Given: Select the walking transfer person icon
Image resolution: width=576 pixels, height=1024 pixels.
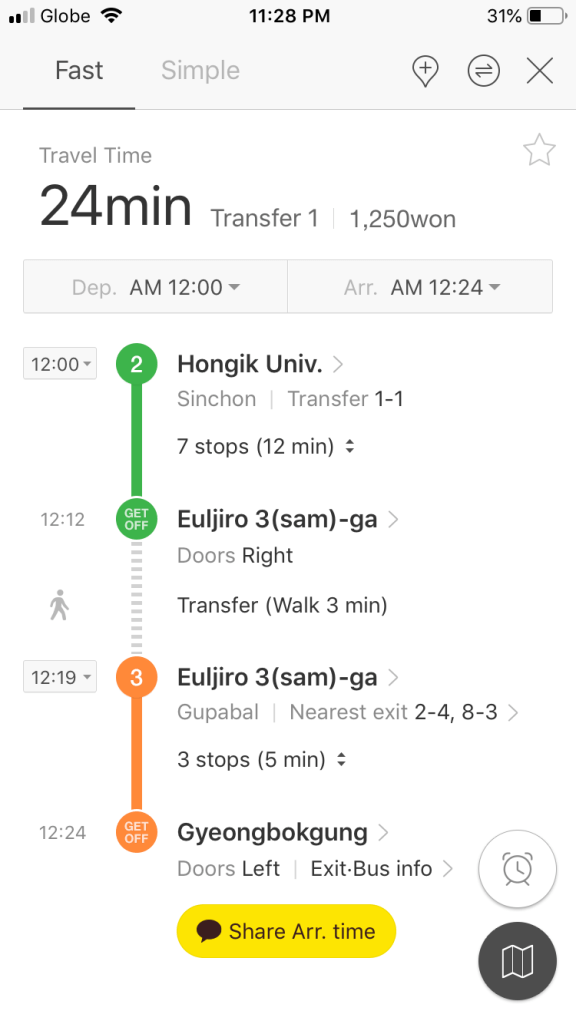Looking at the screenshot, I should click(60, 604).
